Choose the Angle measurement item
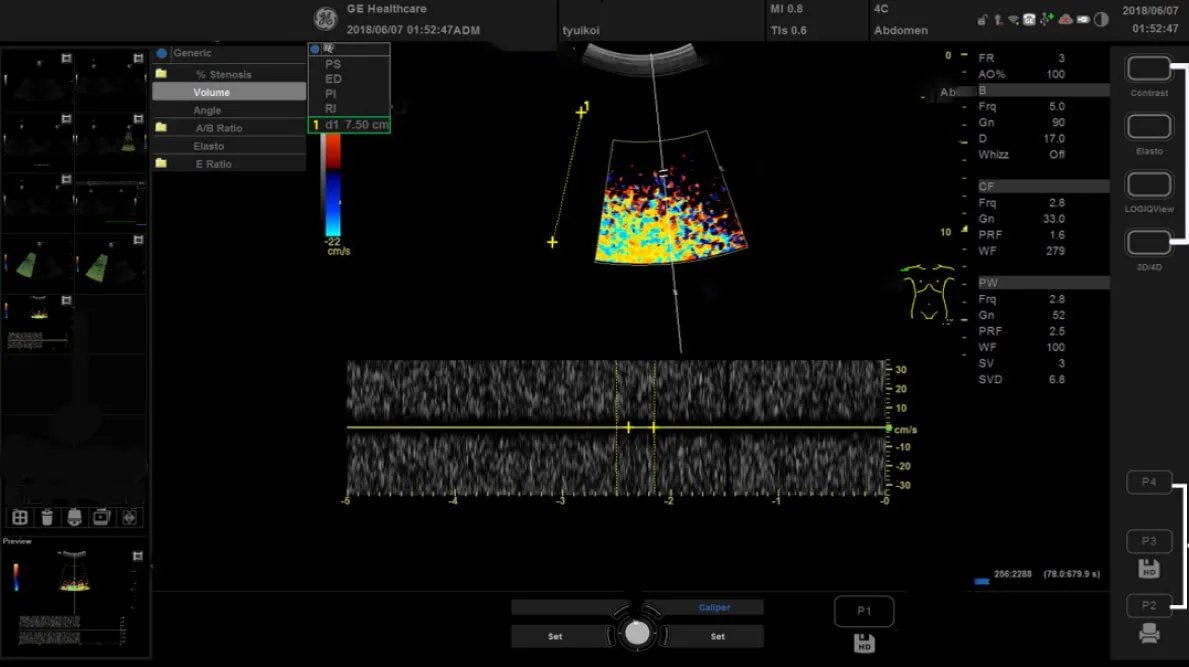This screenshot has height=667, width=1189. click(x=207, y=110)
